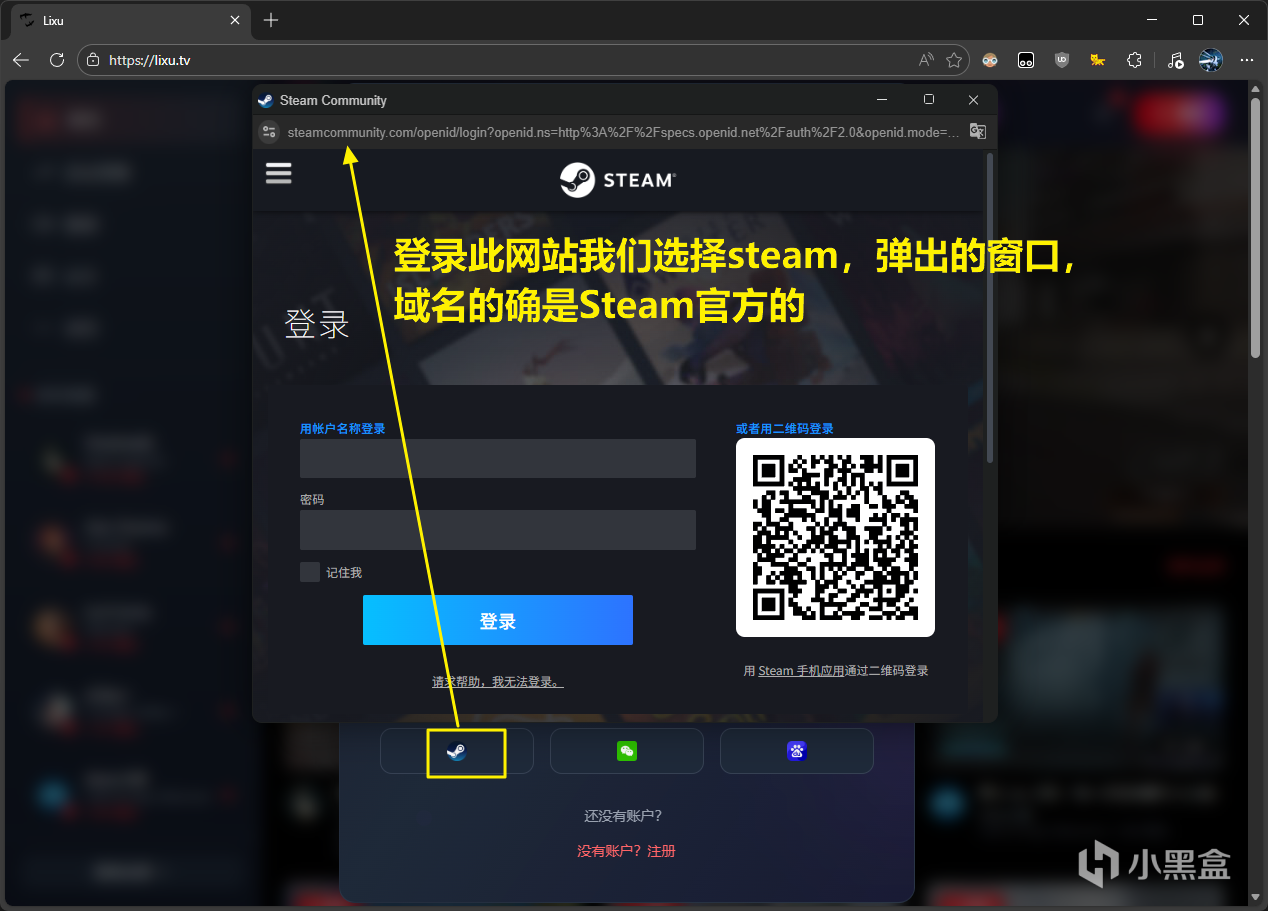1268x911 pixels.
Task: Click the blue 登录 button
Action: point(497,621)
